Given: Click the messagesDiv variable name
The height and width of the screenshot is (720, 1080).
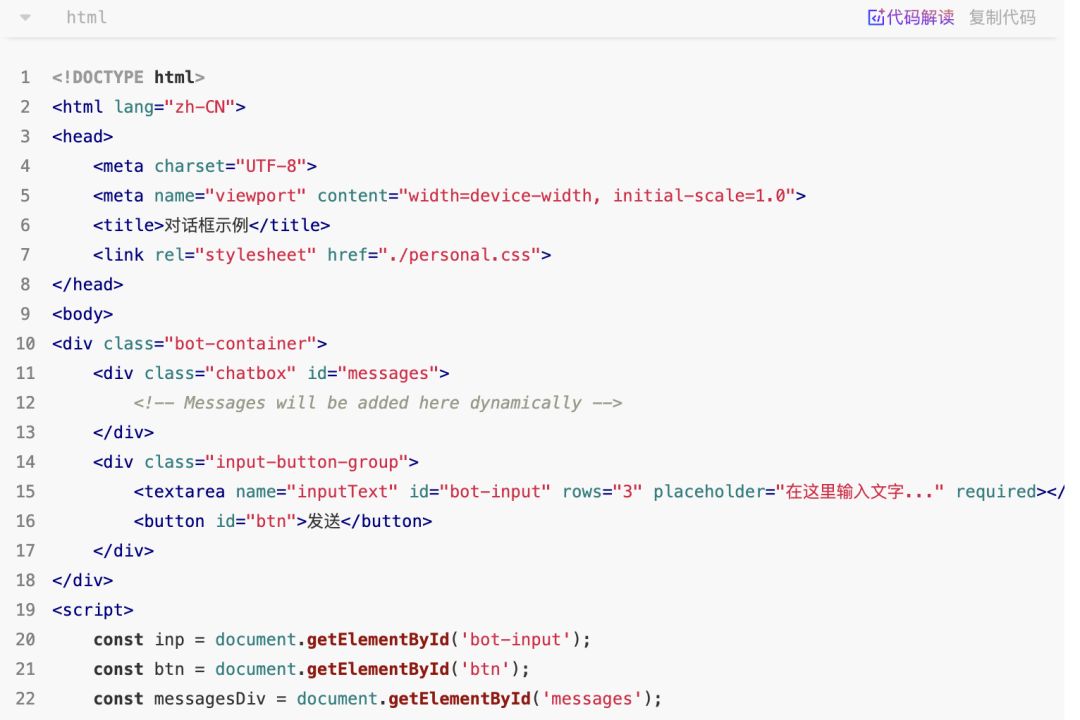Looking at the screenshot, I should pos(210,699).
